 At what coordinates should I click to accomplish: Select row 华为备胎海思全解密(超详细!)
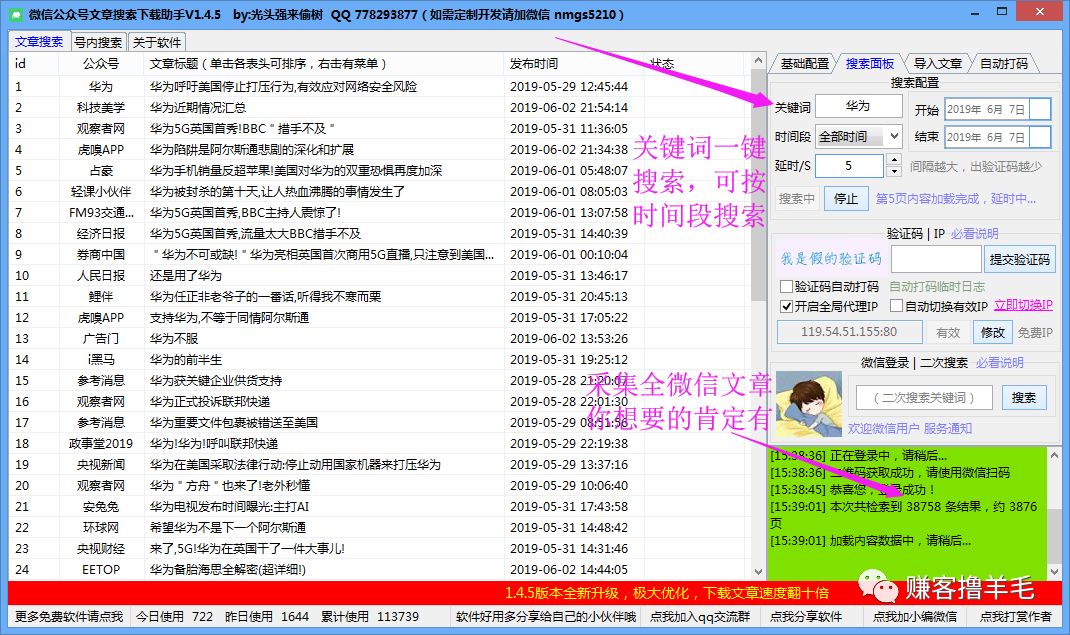click(x=379, y=570)
